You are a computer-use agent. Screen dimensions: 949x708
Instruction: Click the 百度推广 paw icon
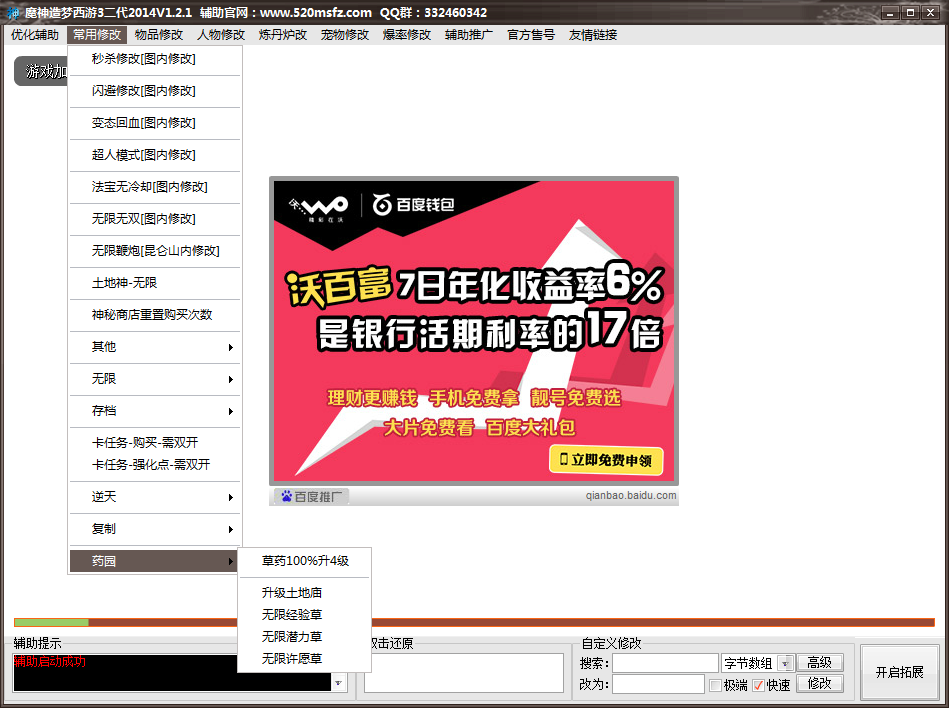click(x=287, y=496)
